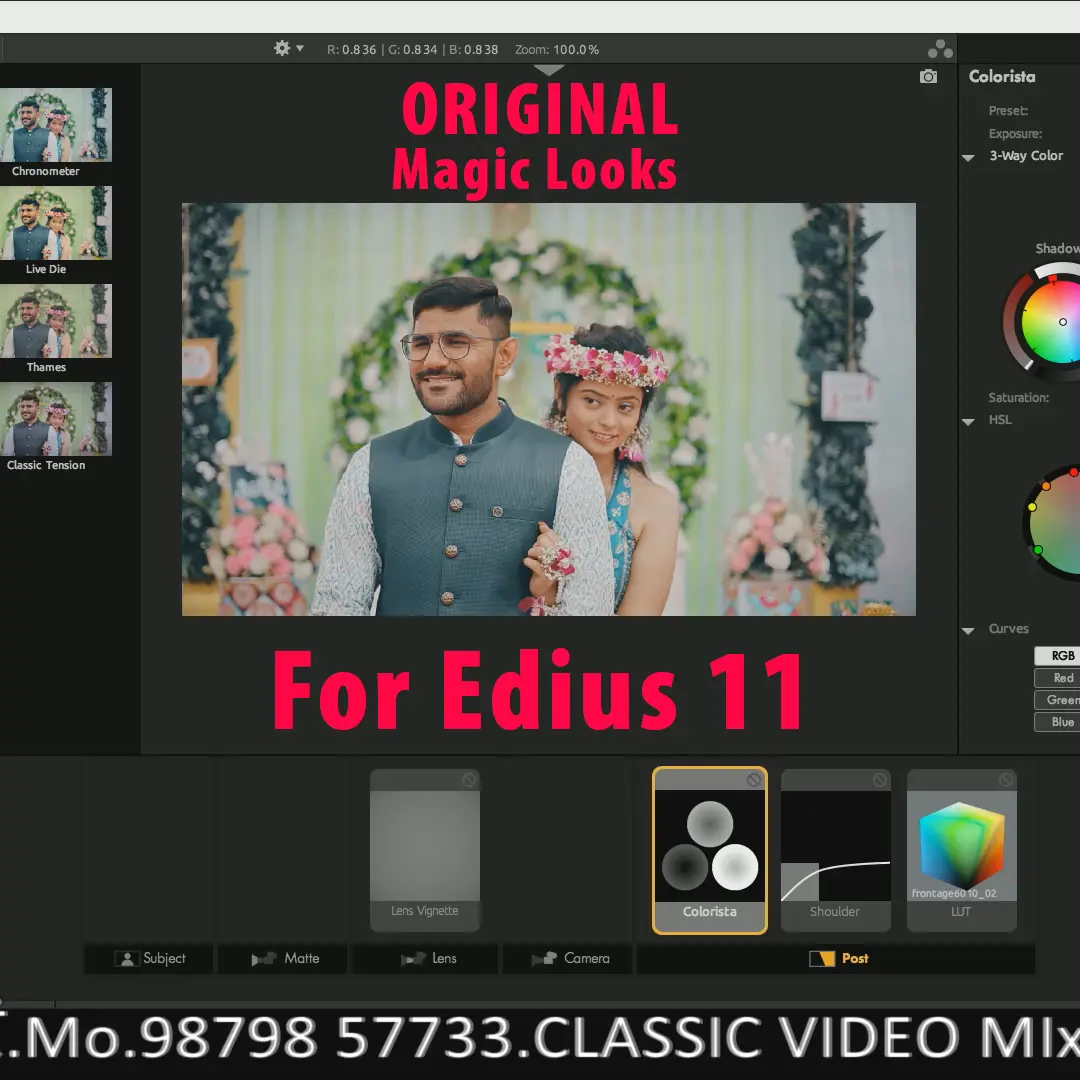
Task: Switch to the Camera tool category
Action: point(568,959)
